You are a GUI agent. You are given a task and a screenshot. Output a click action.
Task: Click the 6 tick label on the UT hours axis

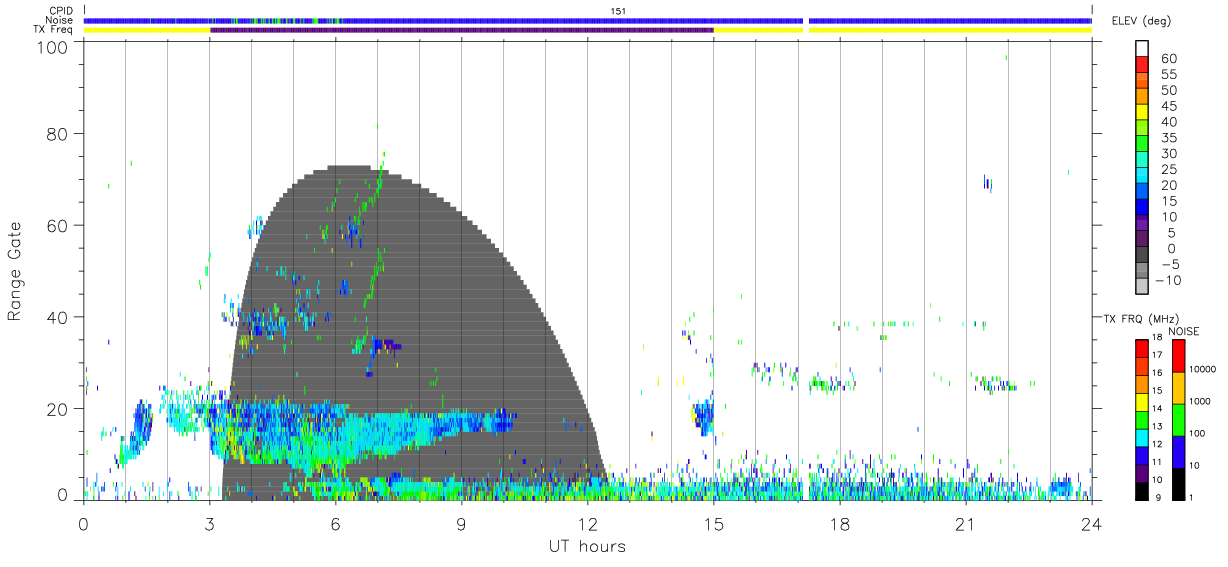(x=335, y=523)
